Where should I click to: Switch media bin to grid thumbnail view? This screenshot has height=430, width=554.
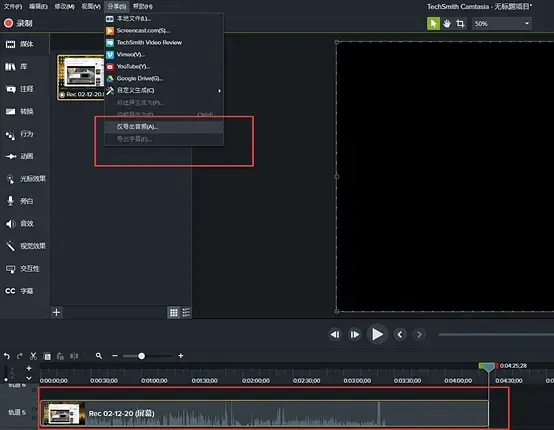173,313
